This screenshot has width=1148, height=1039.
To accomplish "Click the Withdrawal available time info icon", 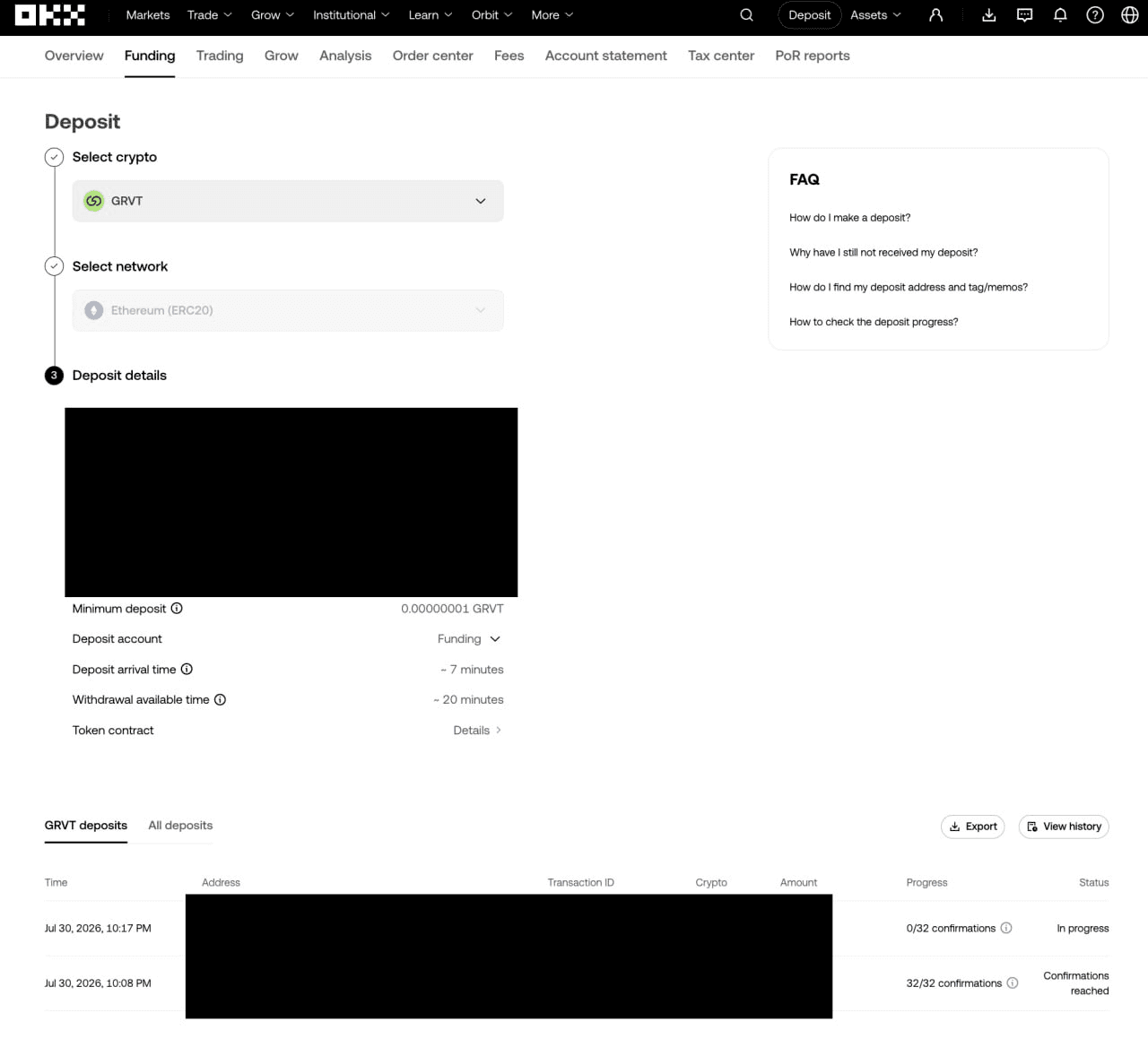I will [x=220, y=699].
